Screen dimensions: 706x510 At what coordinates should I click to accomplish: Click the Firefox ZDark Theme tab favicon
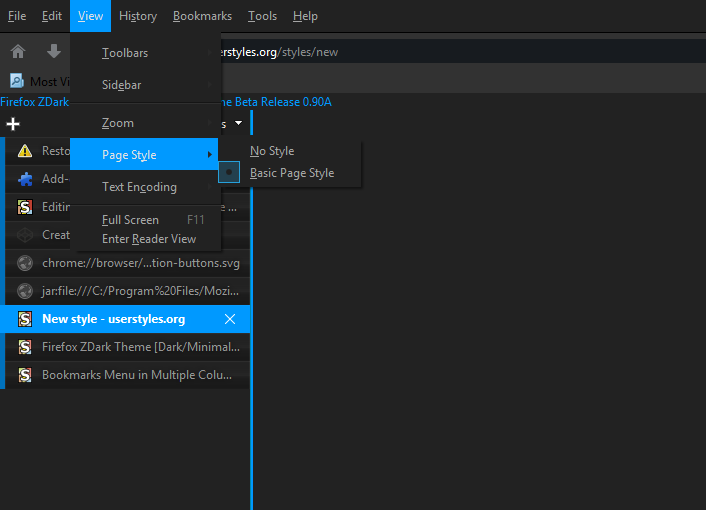(25, 347)
